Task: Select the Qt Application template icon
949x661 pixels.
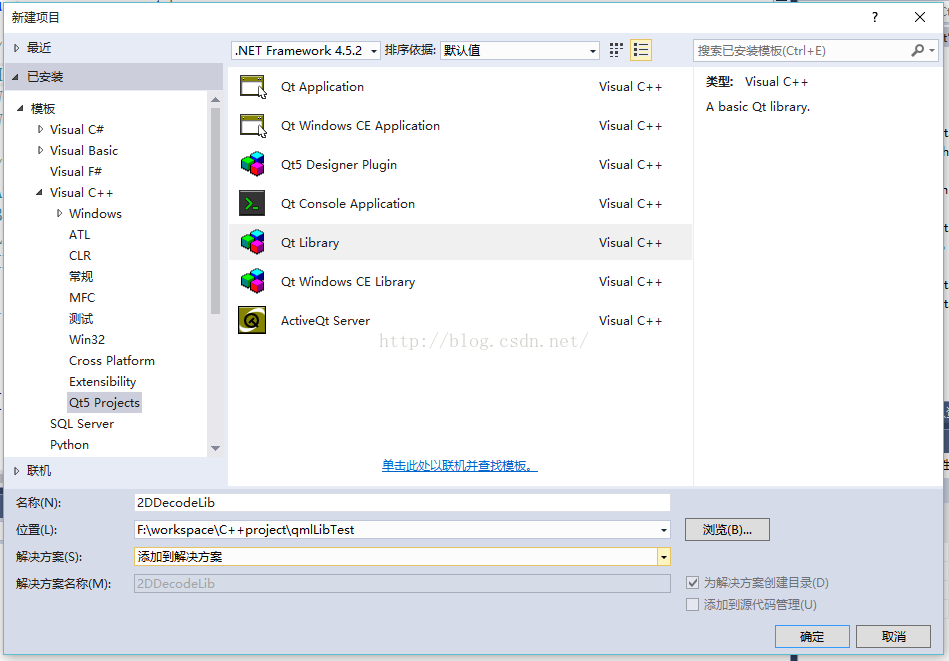Action: coord(253,87)
